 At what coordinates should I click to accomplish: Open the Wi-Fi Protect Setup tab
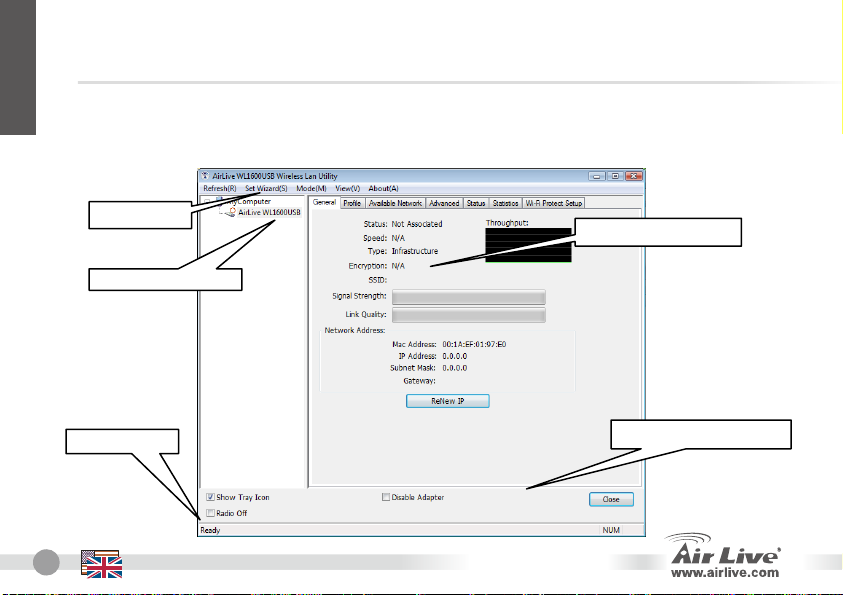[553, 203]
